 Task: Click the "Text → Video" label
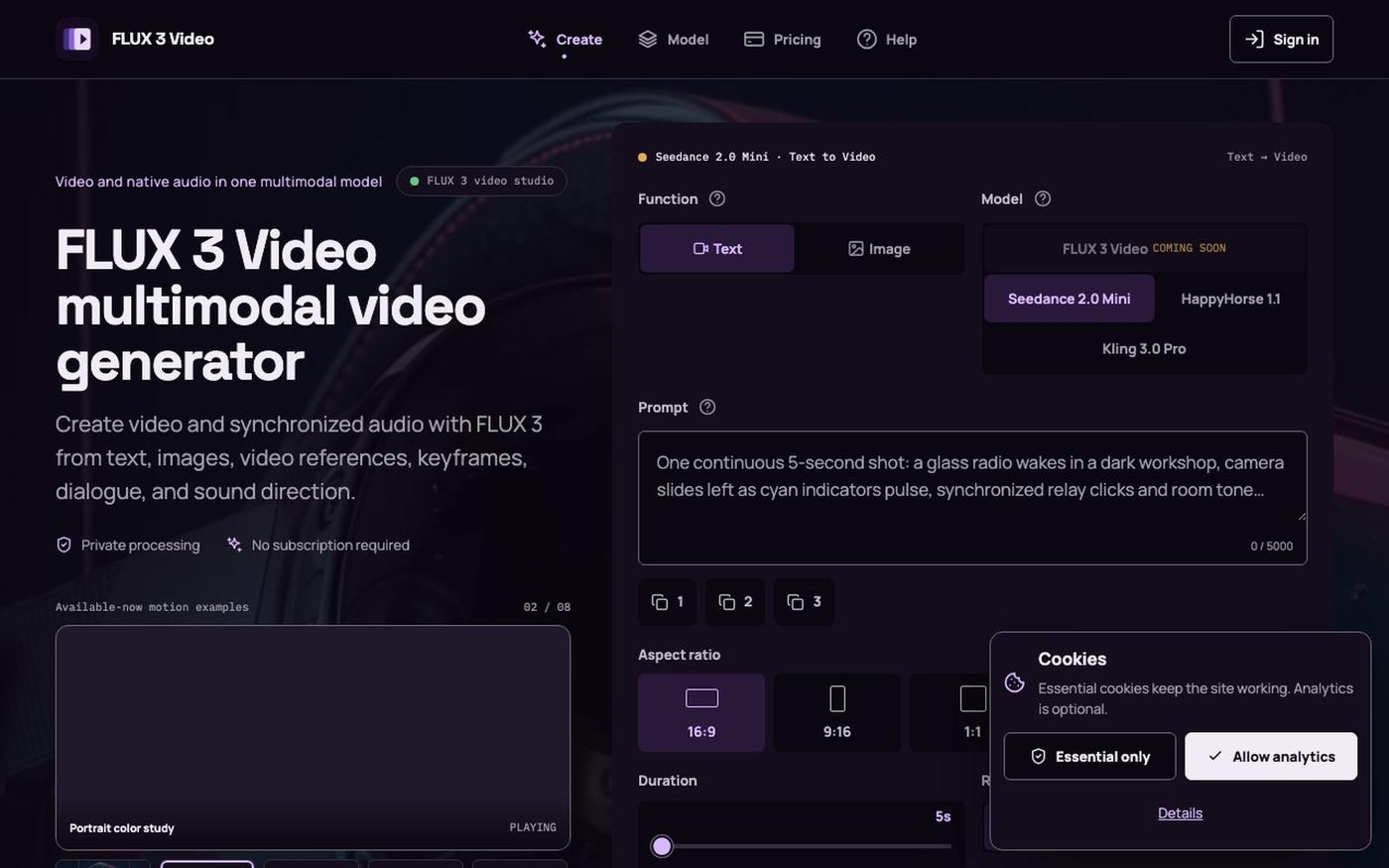[1267, 157]
